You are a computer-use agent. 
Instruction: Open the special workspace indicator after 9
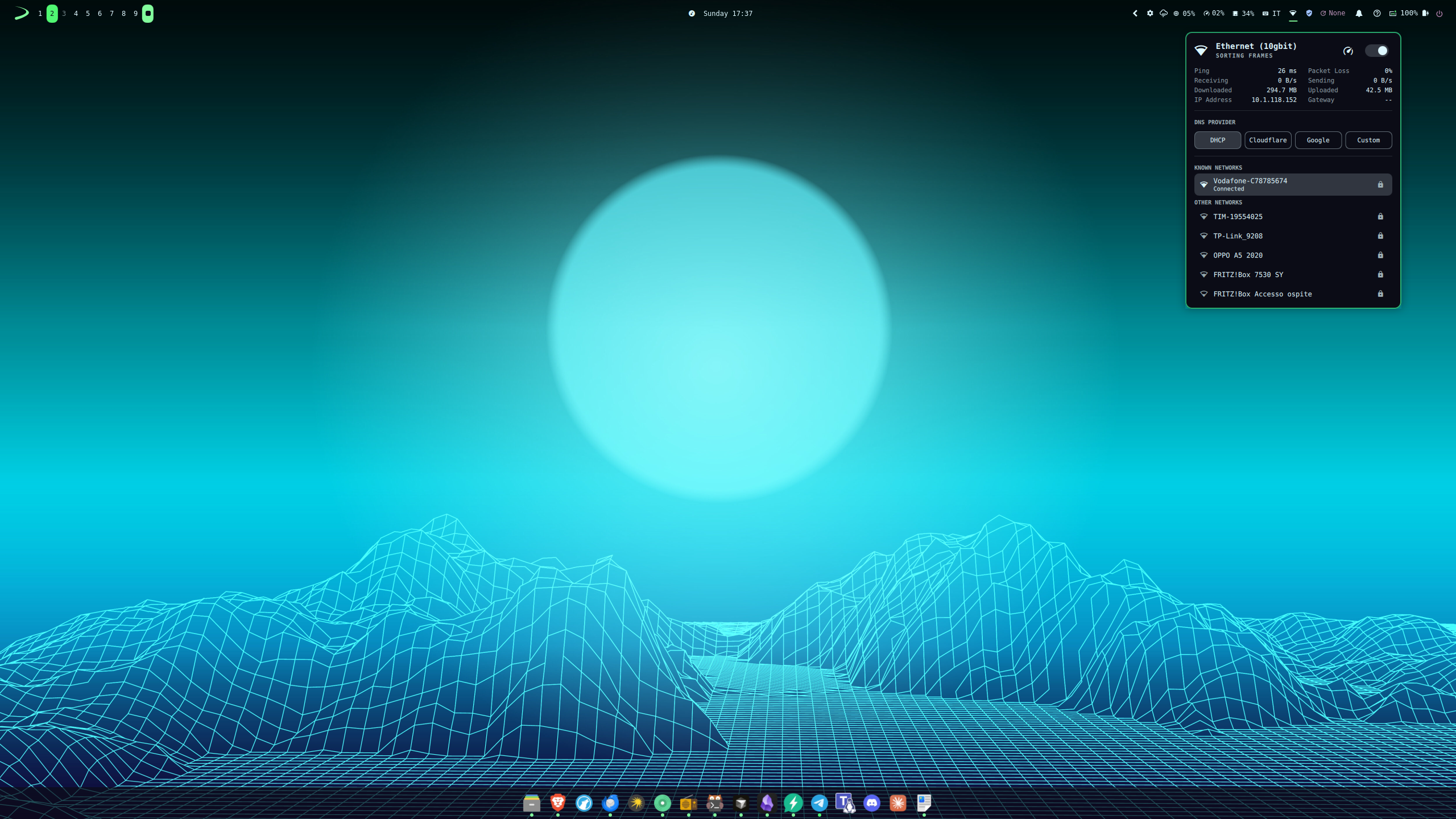[148, 13]
